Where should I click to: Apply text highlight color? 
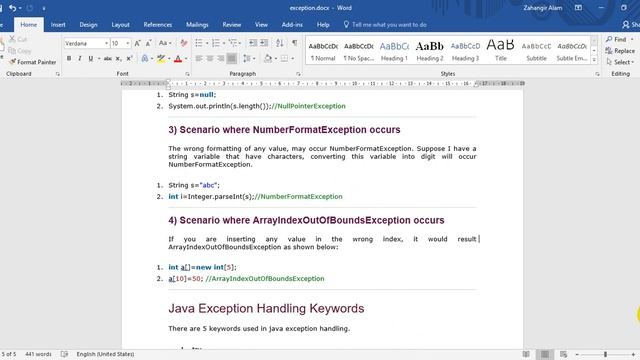click(x=161, y=59)
